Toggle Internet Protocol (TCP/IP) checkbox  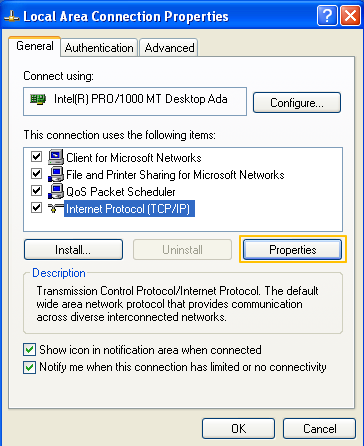click(x=36, y=208)
